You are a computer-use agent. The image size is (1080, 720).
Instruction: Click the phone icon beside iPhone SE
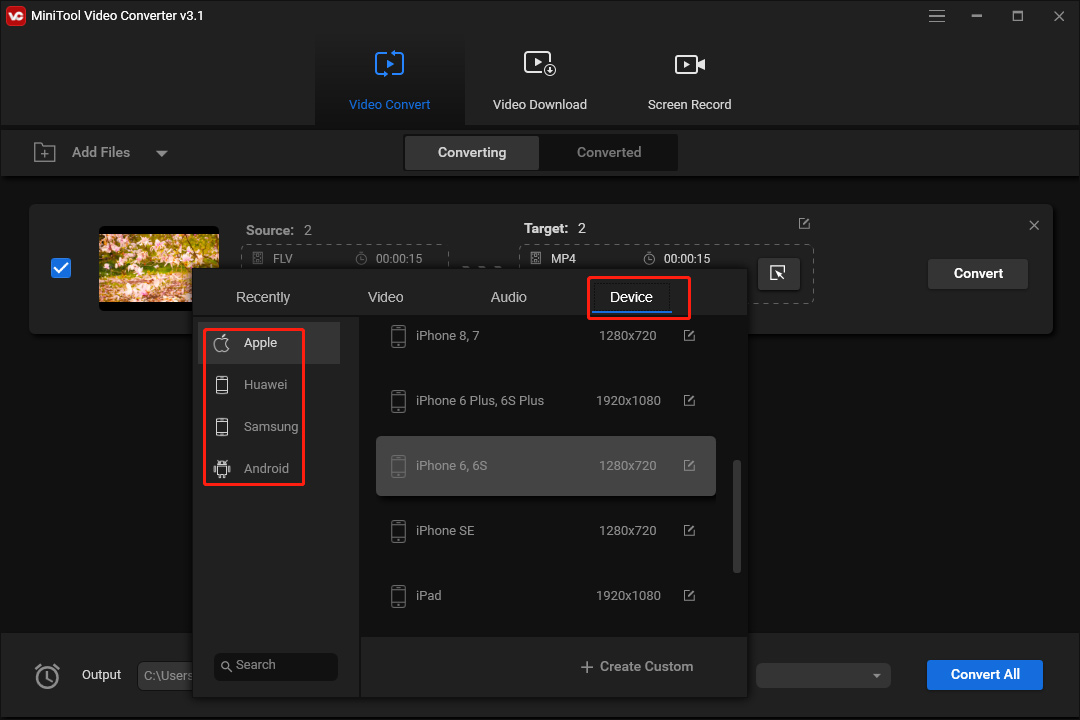tap(398, 531)
